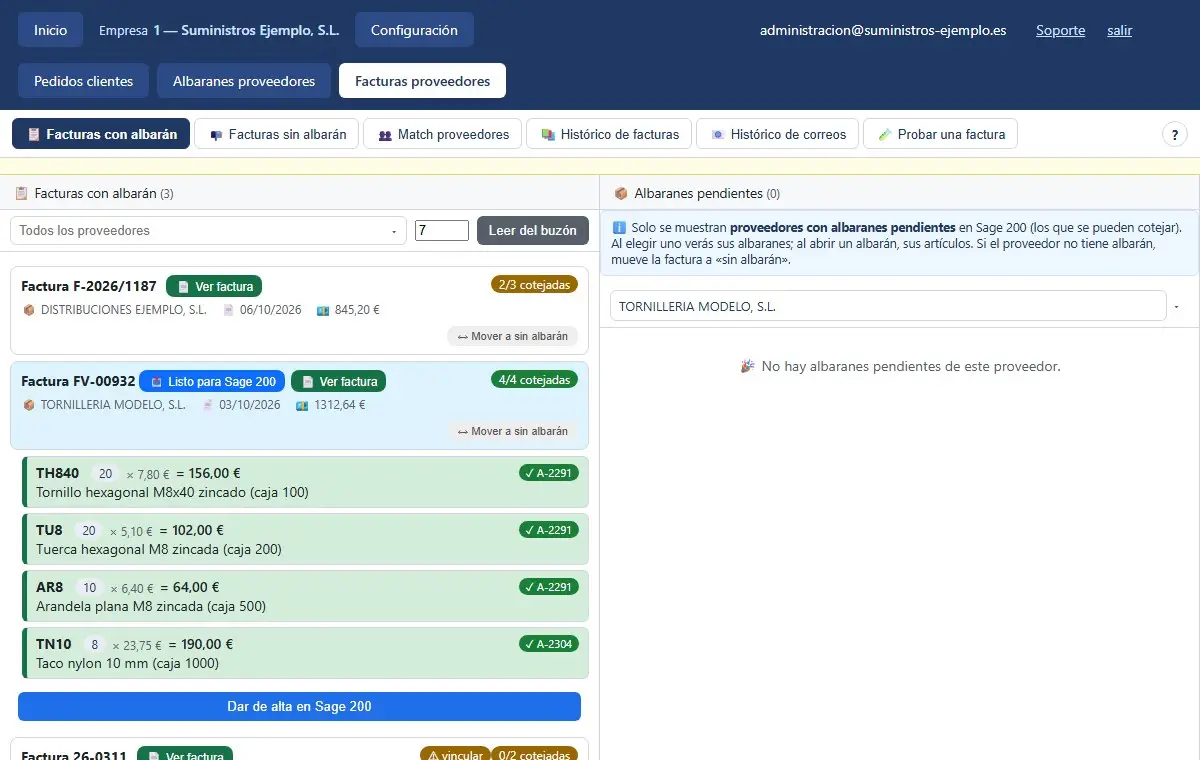Click the quantity 20 pill on TH840
Screen dimensions: 1200x760
105,474
